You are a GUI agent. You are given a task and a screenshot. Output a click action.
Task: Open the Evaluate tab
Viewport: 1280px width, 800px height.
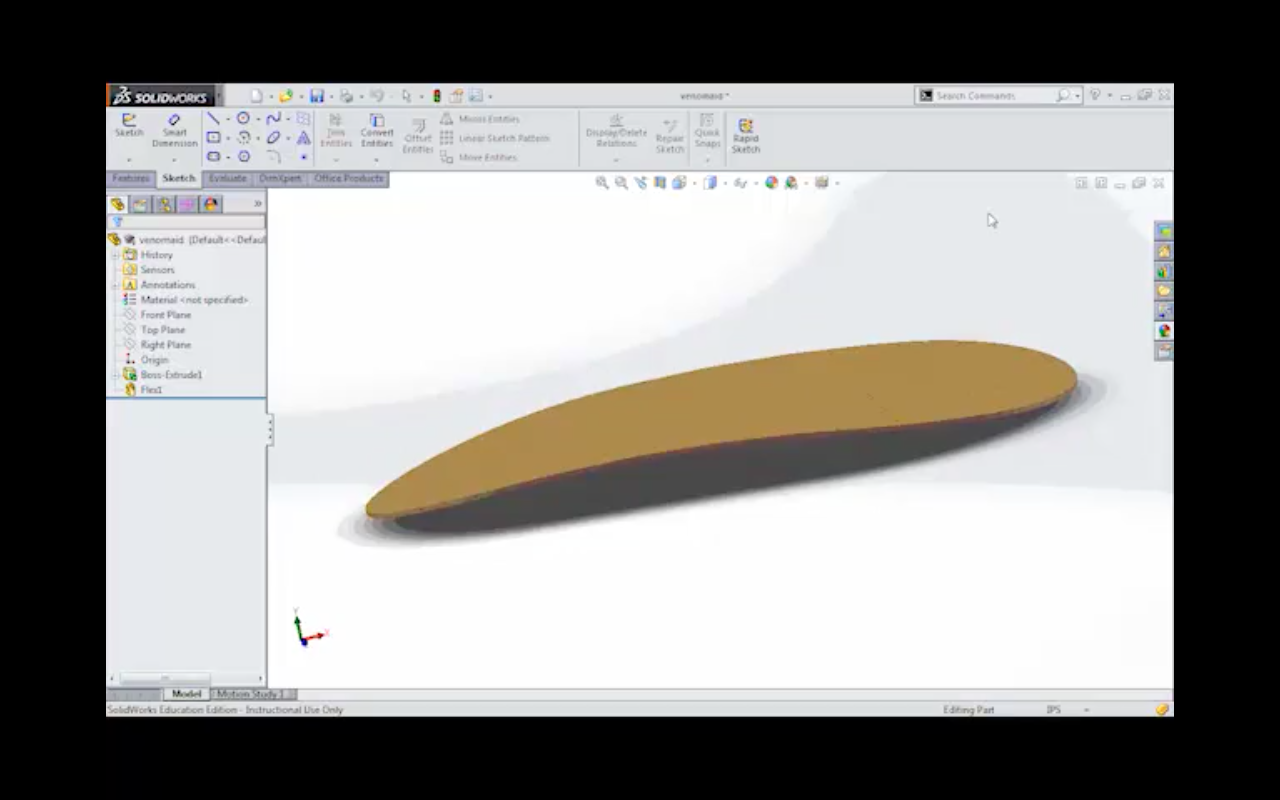227,179
